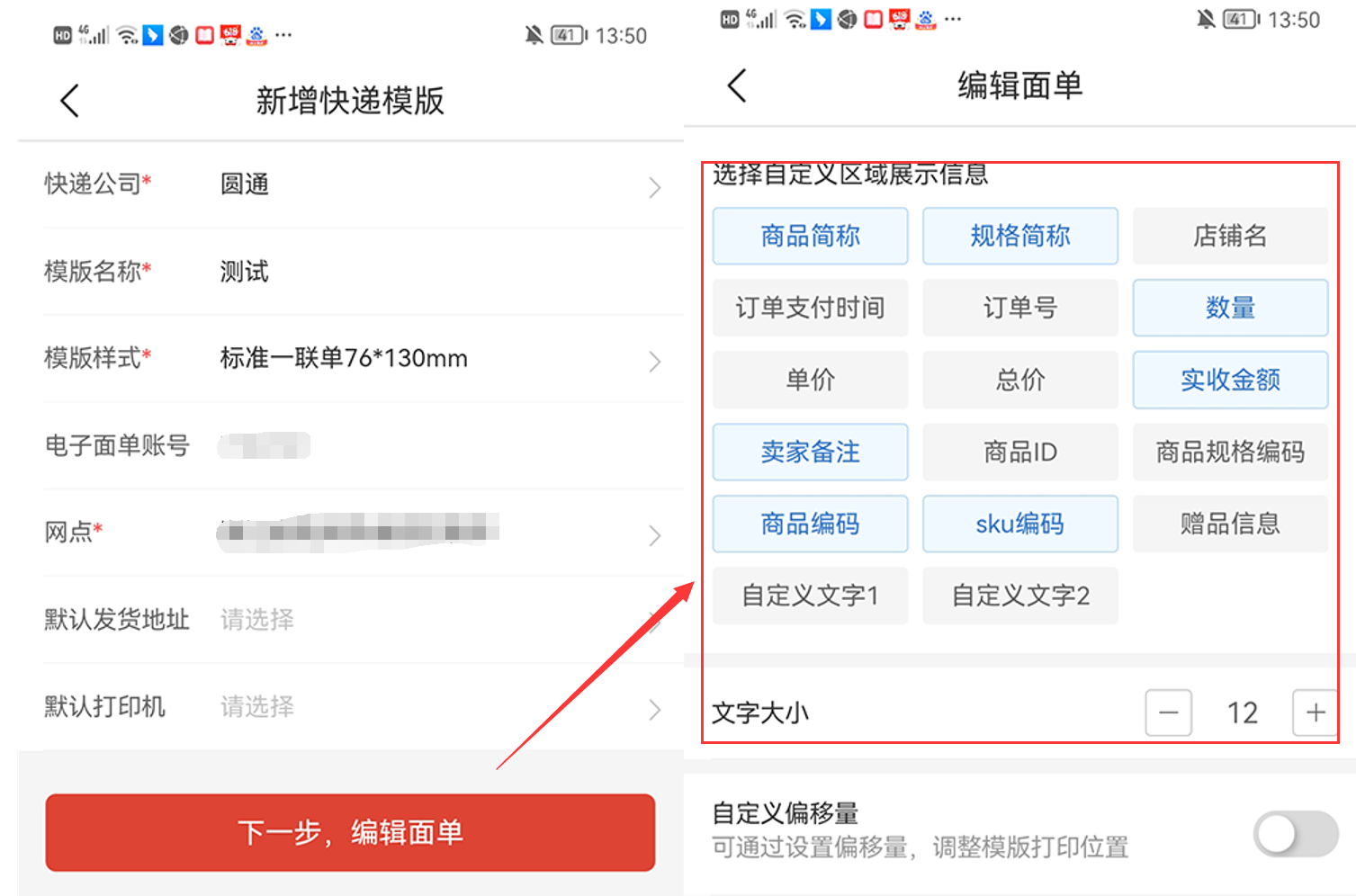Select the 赠品信息 chip
The image size is (1356, 896).
[1229, 524]
